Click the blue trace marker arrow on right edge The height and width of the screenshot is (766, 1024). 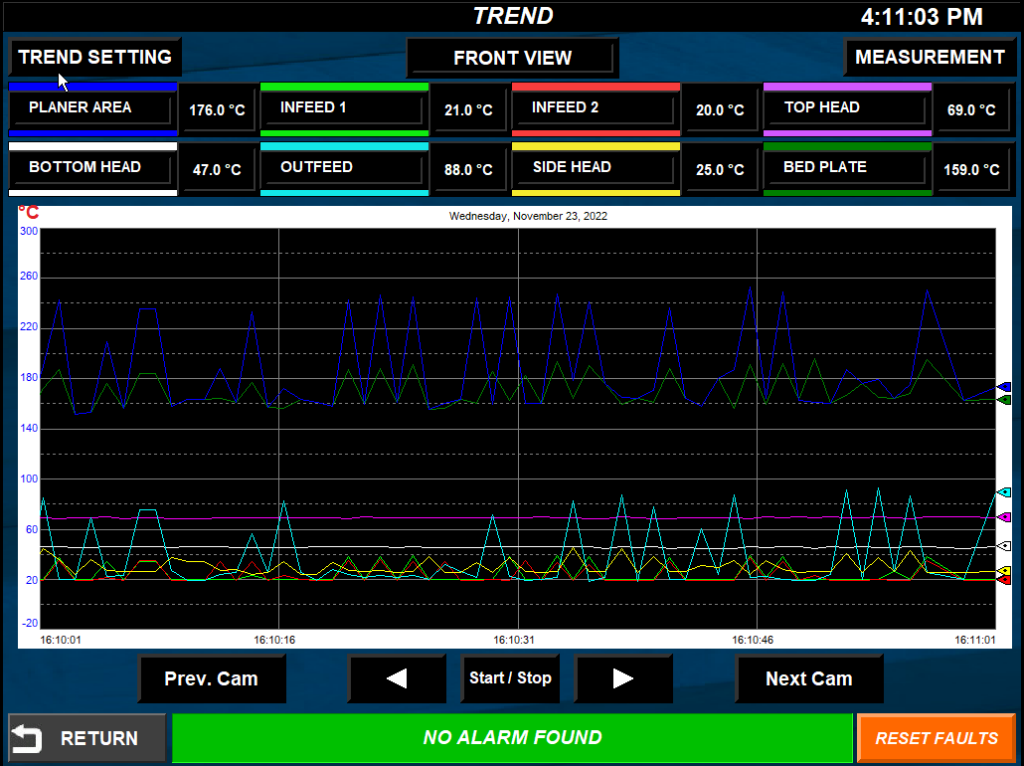(1003, 387)
